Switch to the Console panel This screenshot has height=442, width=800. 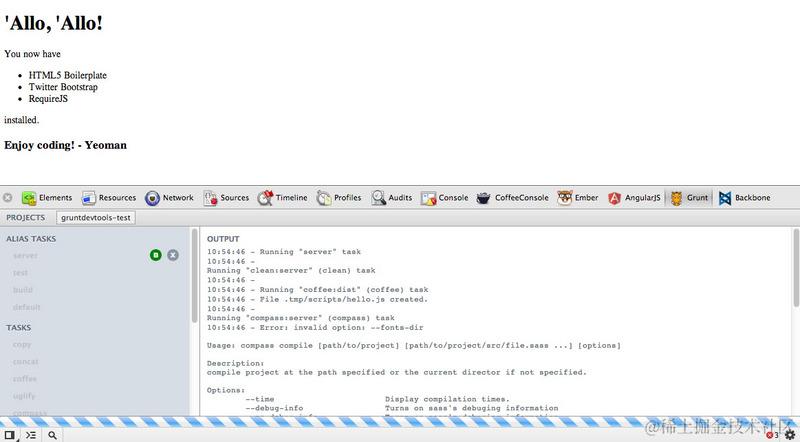tap(444, 198)
